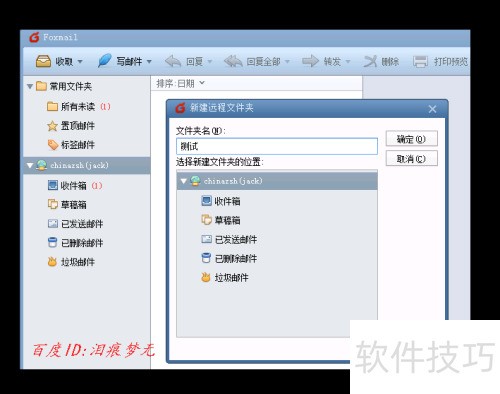This screenshot has width=500, height=394.
Task: Click the 已删除邮件 trash icon in sidebar
Action: click(x=52, y=242)
